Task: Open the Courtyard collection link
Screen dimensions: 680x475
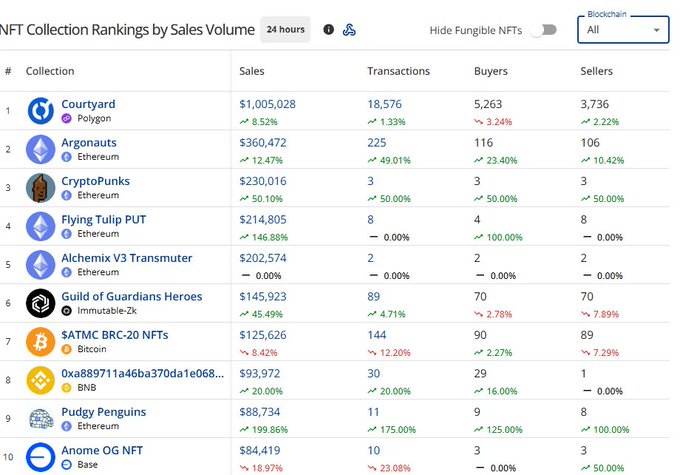Action: point(88,104)
